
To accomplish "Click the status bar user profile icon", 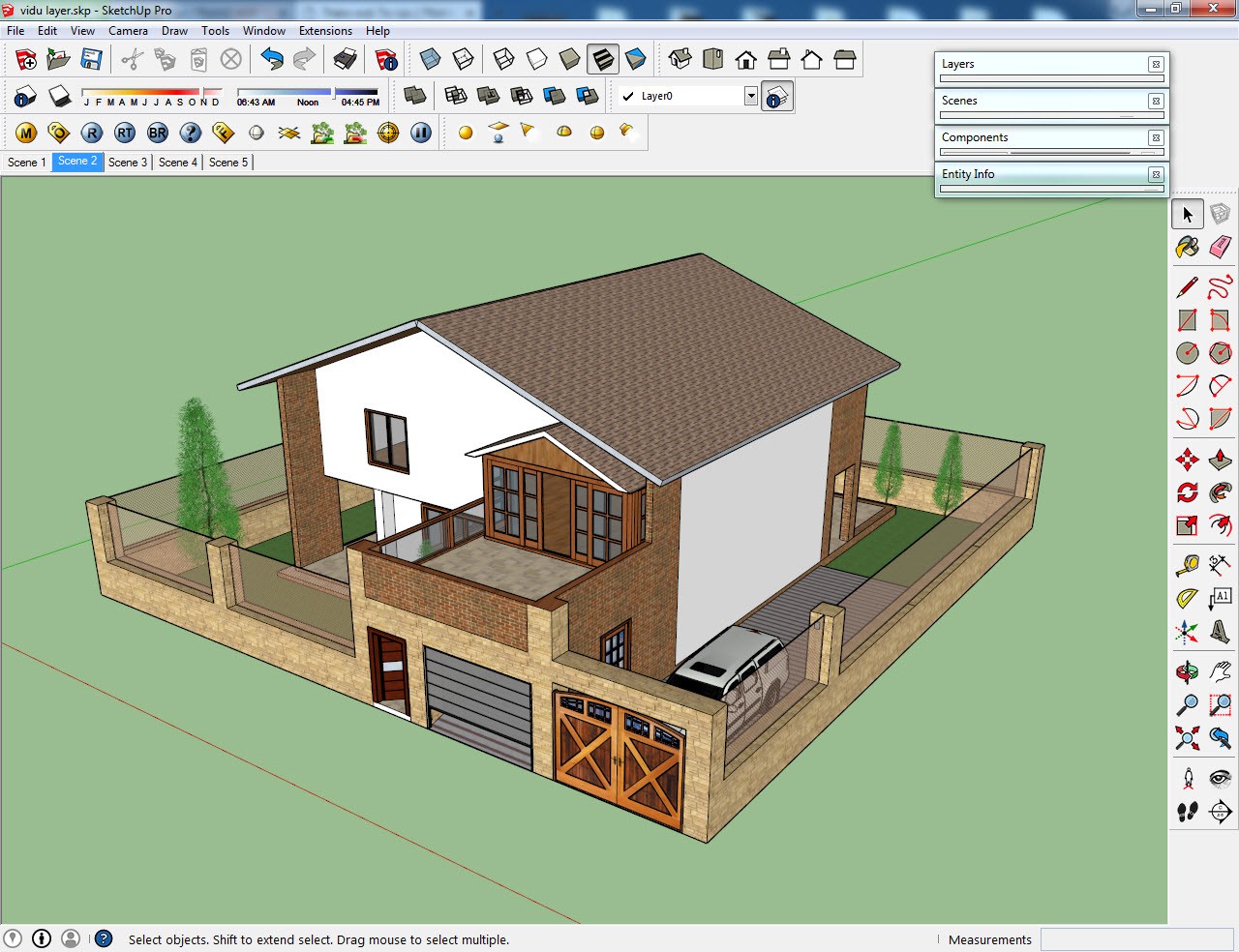I will (x=71, y=938).
